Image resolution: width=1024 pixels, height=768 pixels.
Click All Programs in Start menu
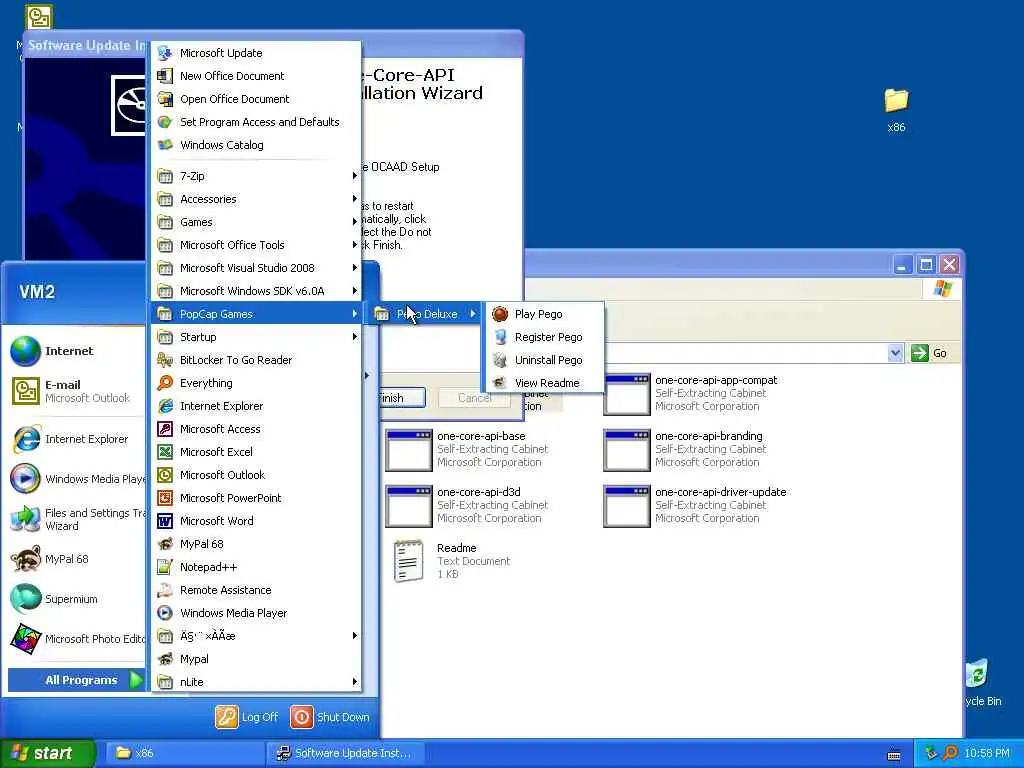tap(76, 680)
